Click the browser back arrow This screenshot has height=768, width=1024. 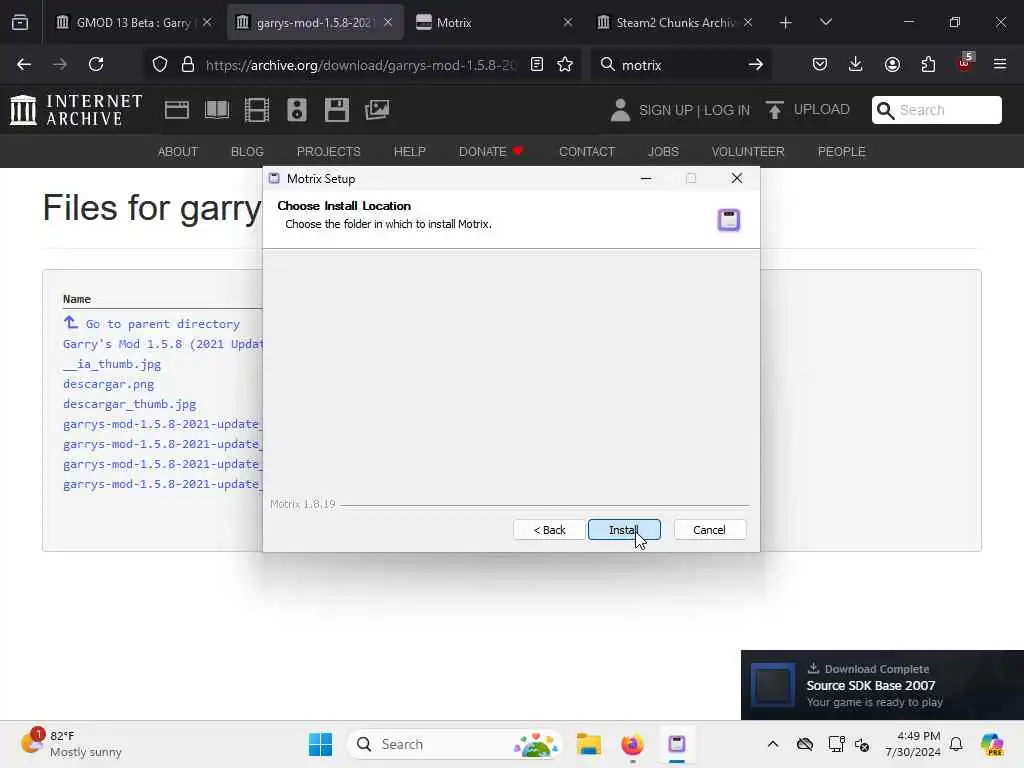pos(24,64)
